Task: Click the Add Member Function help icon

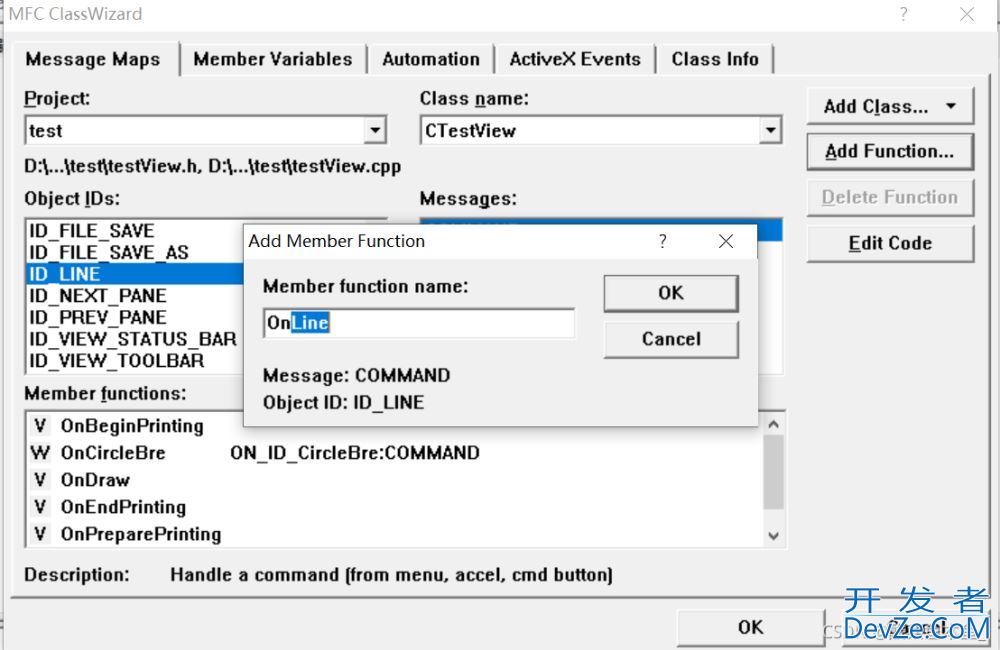Action: tap(663, 241)
